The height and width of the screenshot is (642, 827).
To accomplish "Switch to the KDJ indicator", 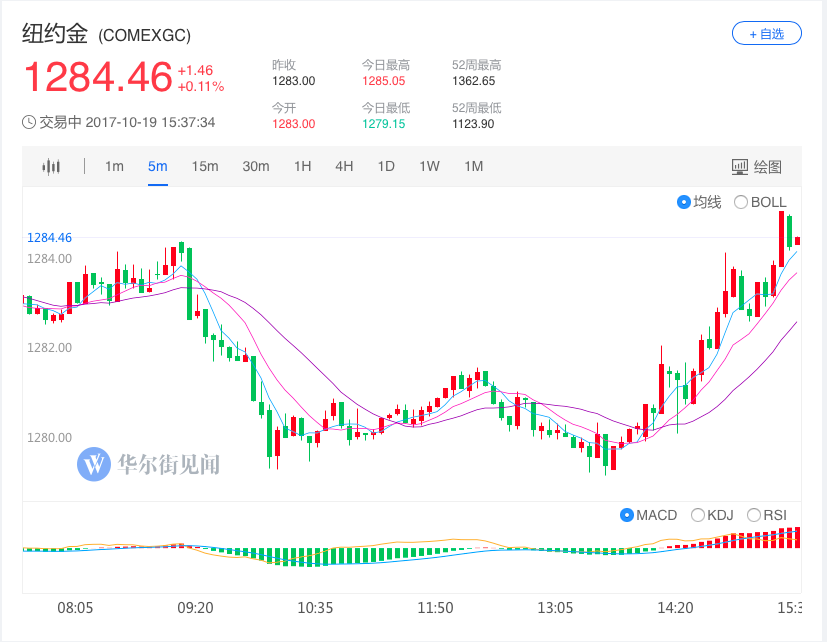I will pos(697,515).
